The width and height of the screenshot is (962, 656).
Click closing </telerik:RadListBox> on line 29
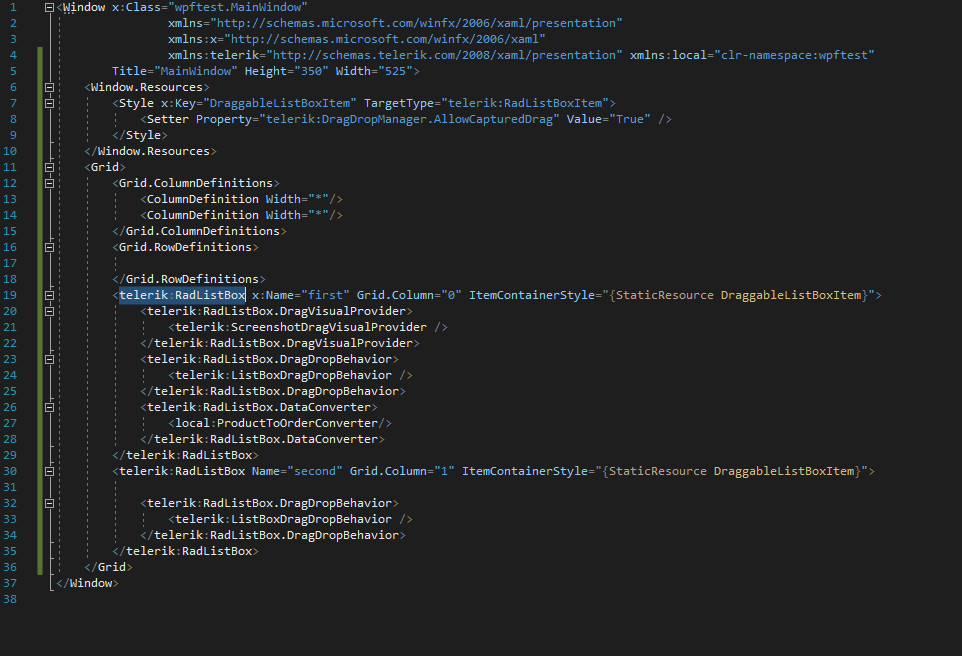185,455
